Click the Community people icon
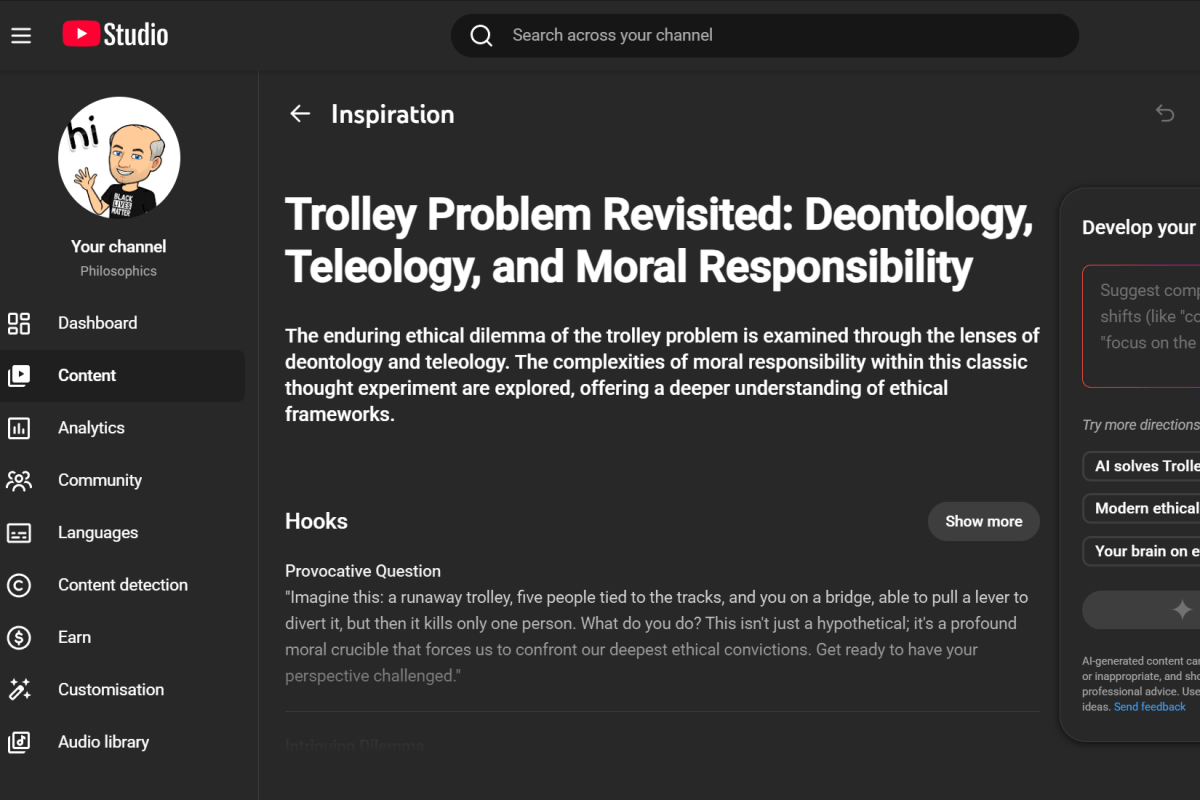Screen dimensions: 1200x800 (19, 480)
